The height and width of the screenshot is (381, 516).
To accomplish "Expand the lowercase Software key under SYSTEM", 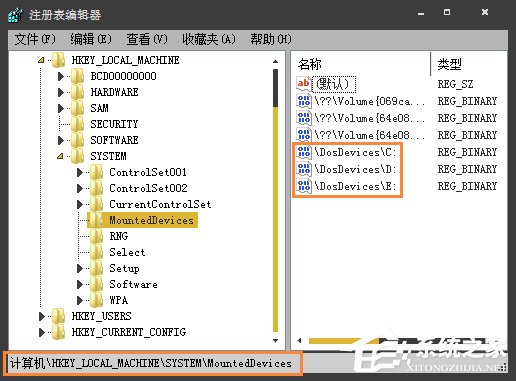I will [80, 284].
